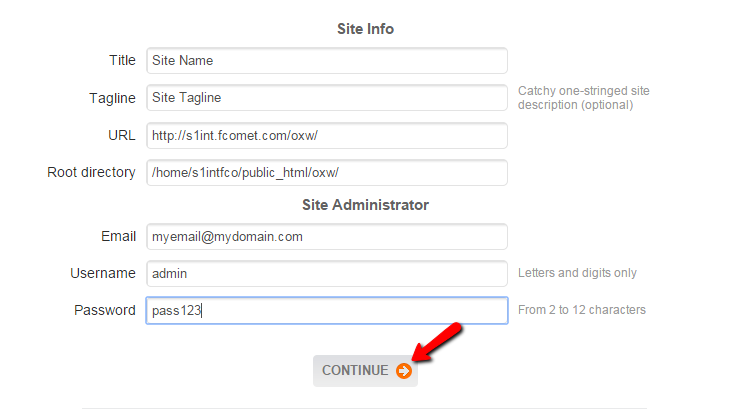Click the 'Letters and digits only' hint
Image resolution: width=731 pixels, height=414 pixels.
(x=577, y=273)
